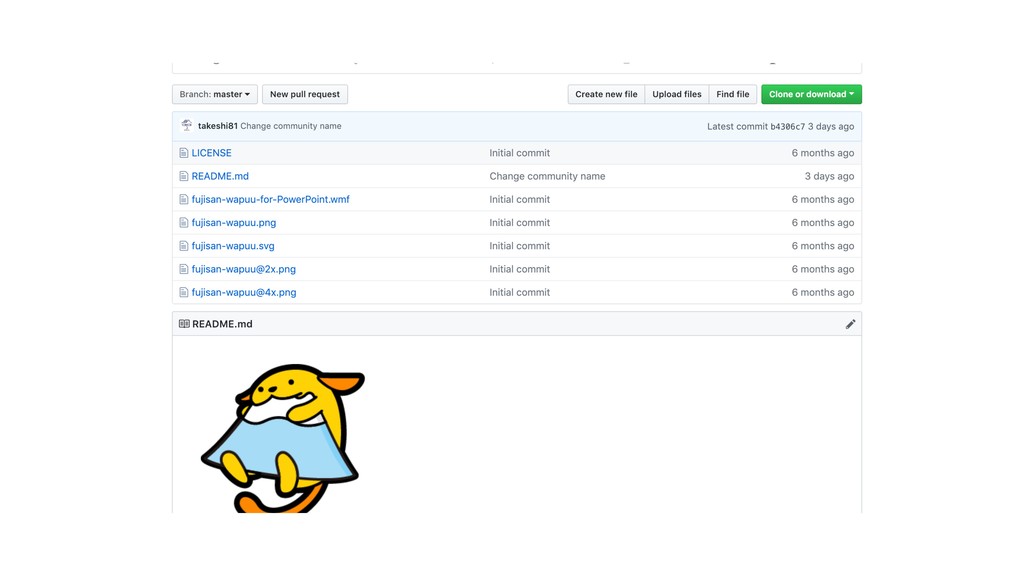Open README.md in the file list
The height and width of the screenshot is (576, 1024).
coord(220,176)
